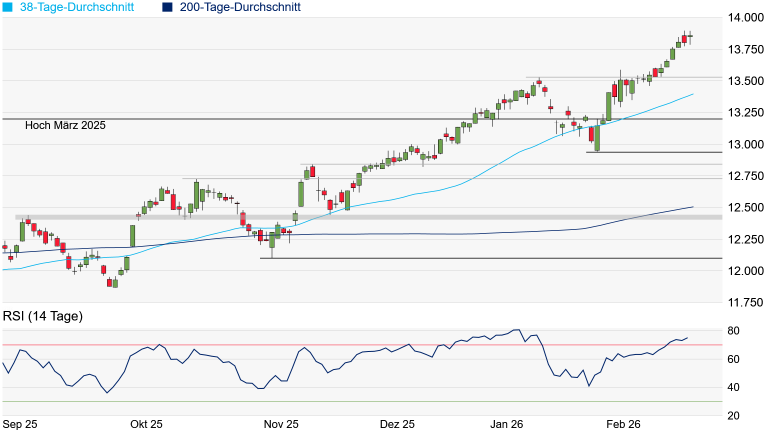Select the Nov 25 date label
The image size is (765, 430).
pos(280,424)
